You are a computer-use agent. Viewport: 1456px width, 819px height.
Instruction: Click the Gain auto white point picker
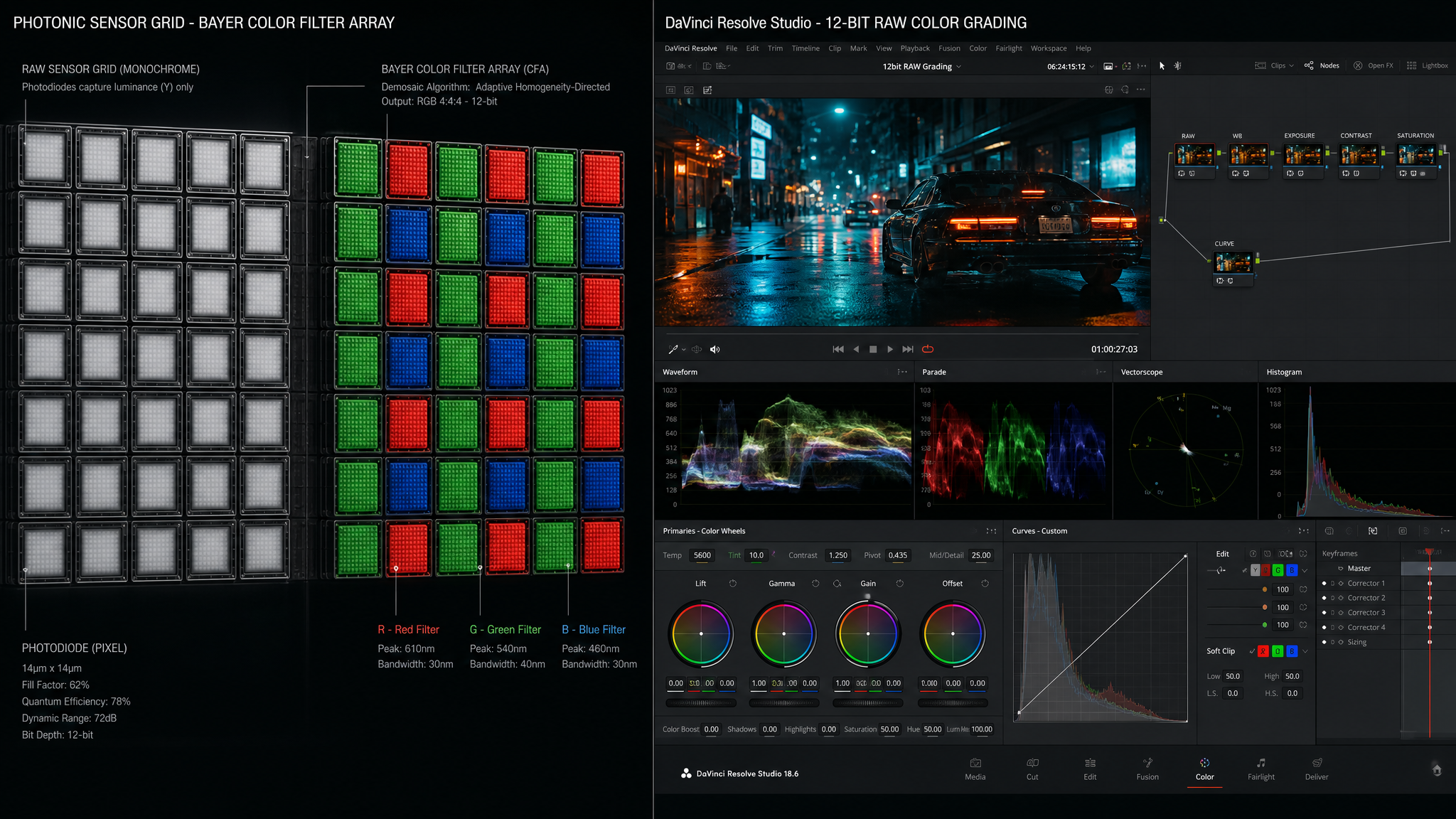point(837,584)
